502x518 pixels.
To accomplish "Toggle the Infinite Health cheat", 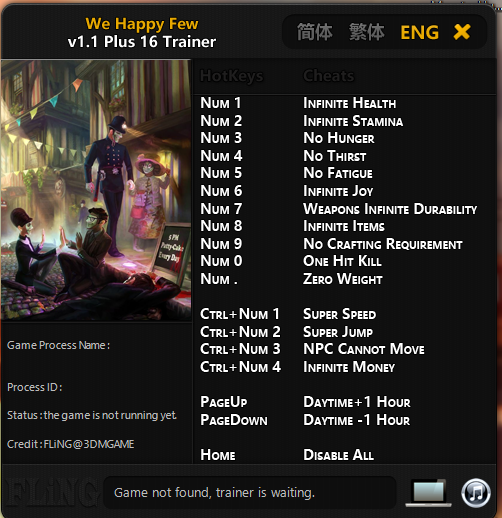I will click(x=349, y=103).
